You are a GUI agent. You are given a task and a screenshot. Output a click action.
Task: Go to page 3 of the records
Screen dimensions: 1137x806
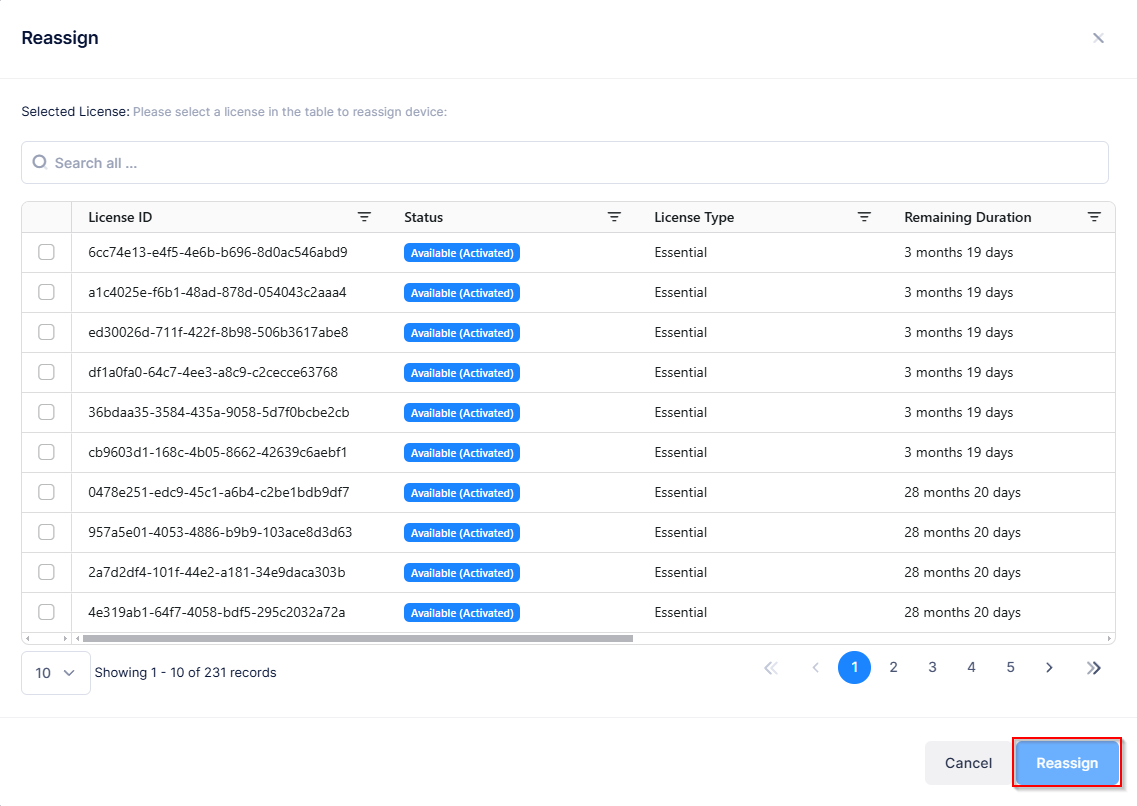[x=932, y=668]
